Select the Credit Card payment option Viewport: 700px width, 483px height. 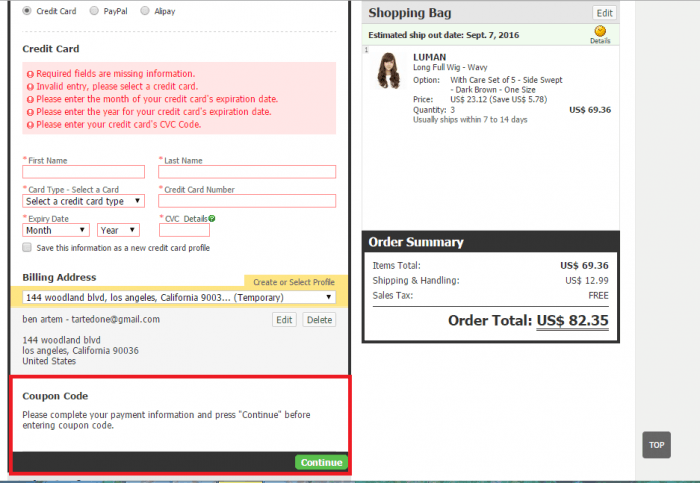27,11
